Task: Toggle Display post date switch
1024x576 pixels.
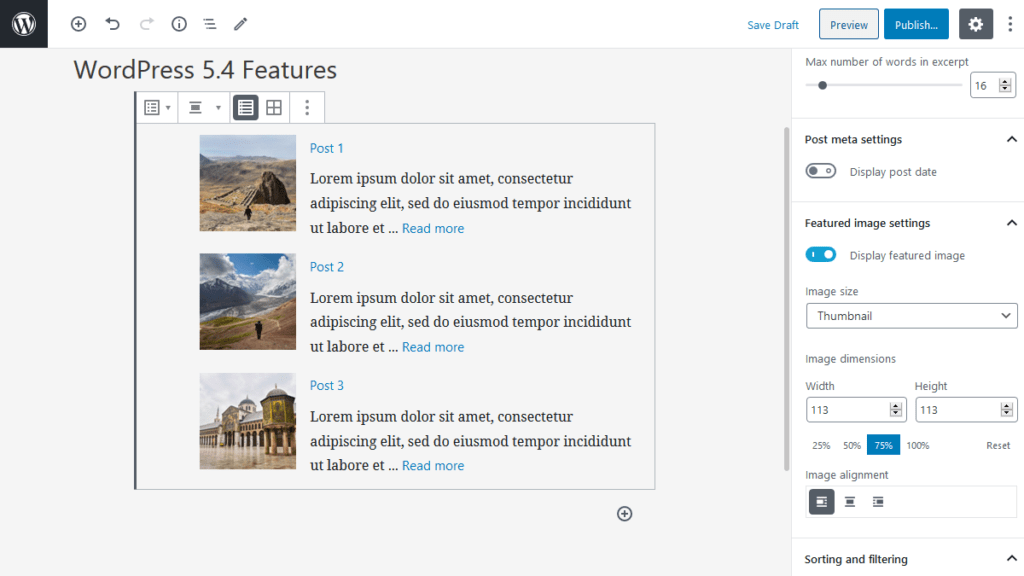Action: pyautogui.click(x=820, y=171)
